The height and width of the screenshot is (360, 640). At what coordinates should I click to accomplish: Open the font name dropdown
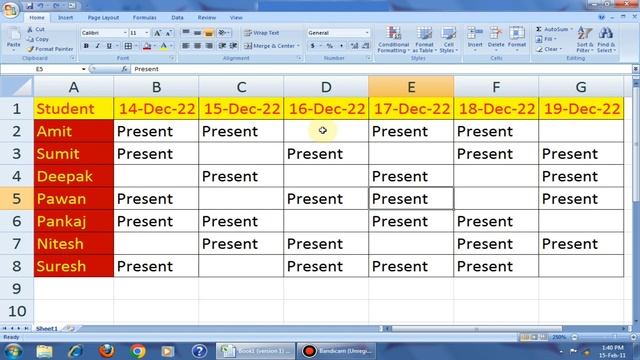coord(125,33)
